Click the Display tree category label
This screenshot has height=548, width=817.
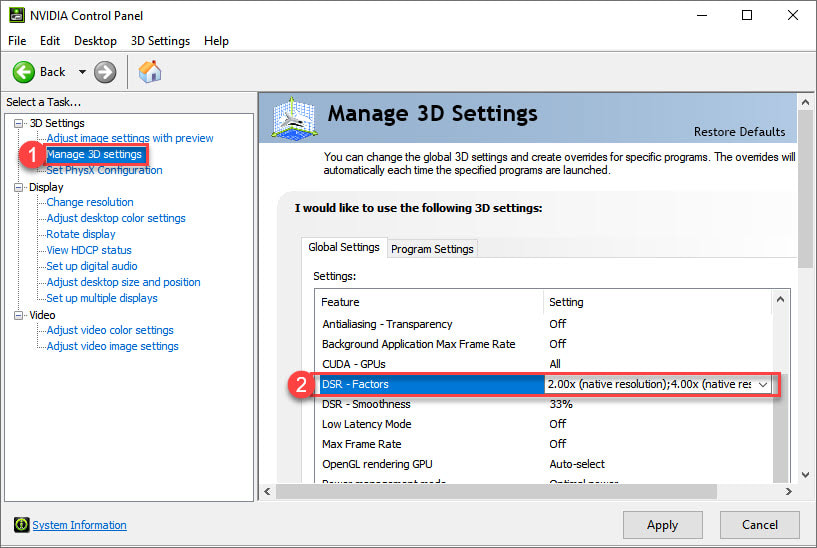[x=46, y=188]
